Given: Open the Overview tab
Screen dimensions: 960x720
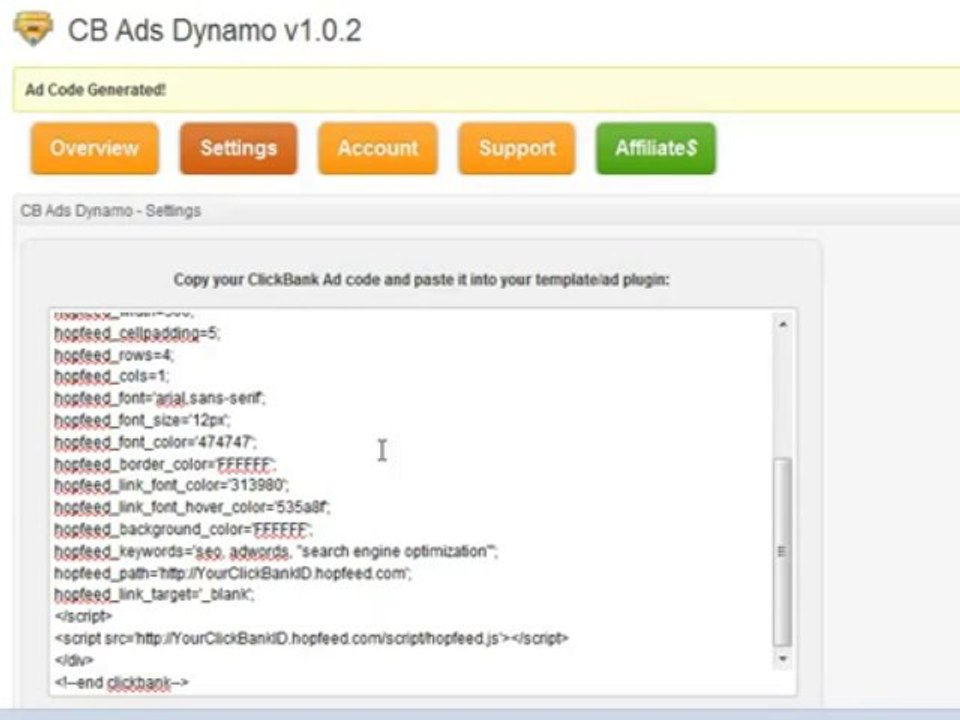Looking at the screenshot, I should pos(94,148).
